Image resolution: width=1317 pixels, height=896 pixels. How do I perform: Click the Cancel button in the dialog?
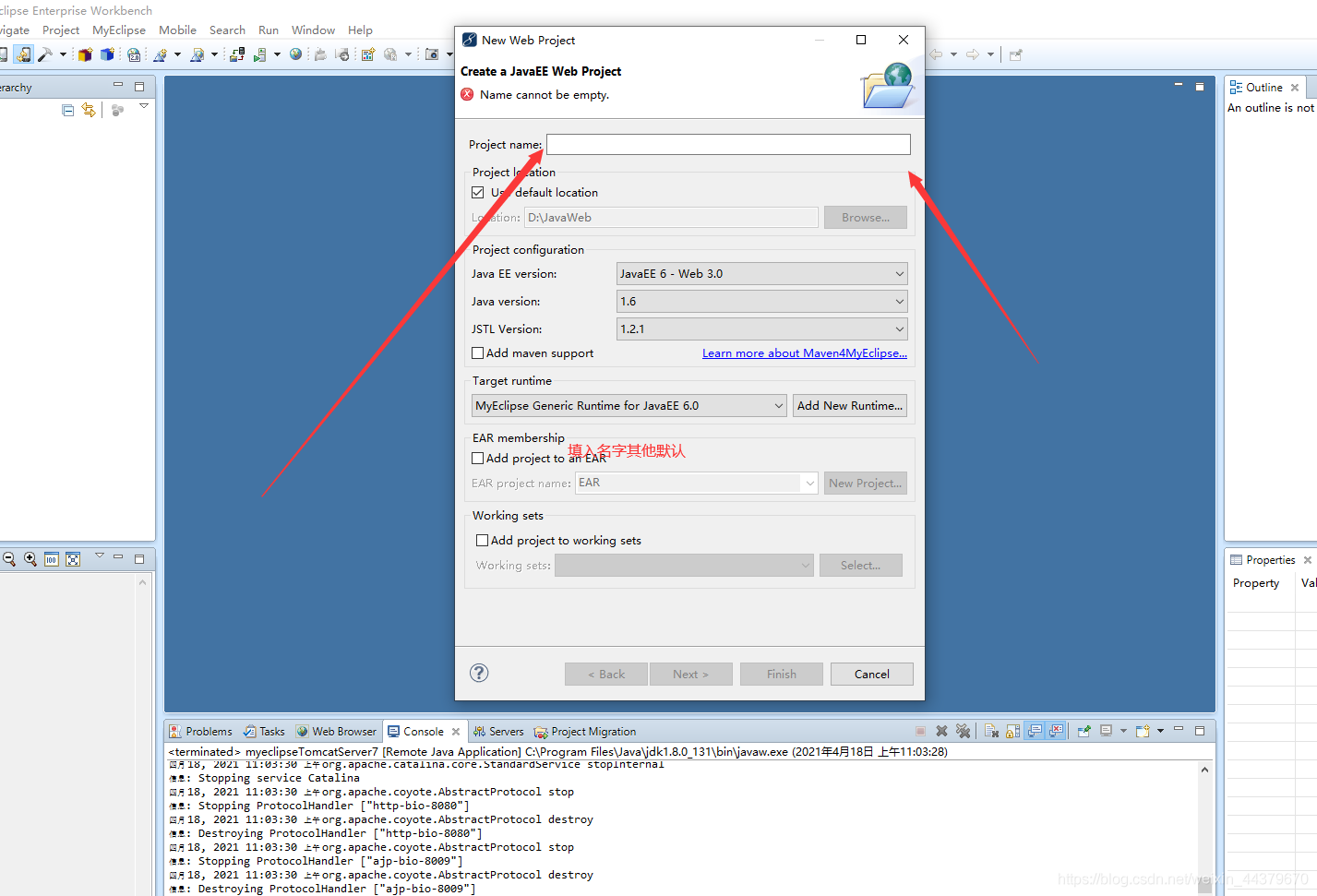pos(872,675)
